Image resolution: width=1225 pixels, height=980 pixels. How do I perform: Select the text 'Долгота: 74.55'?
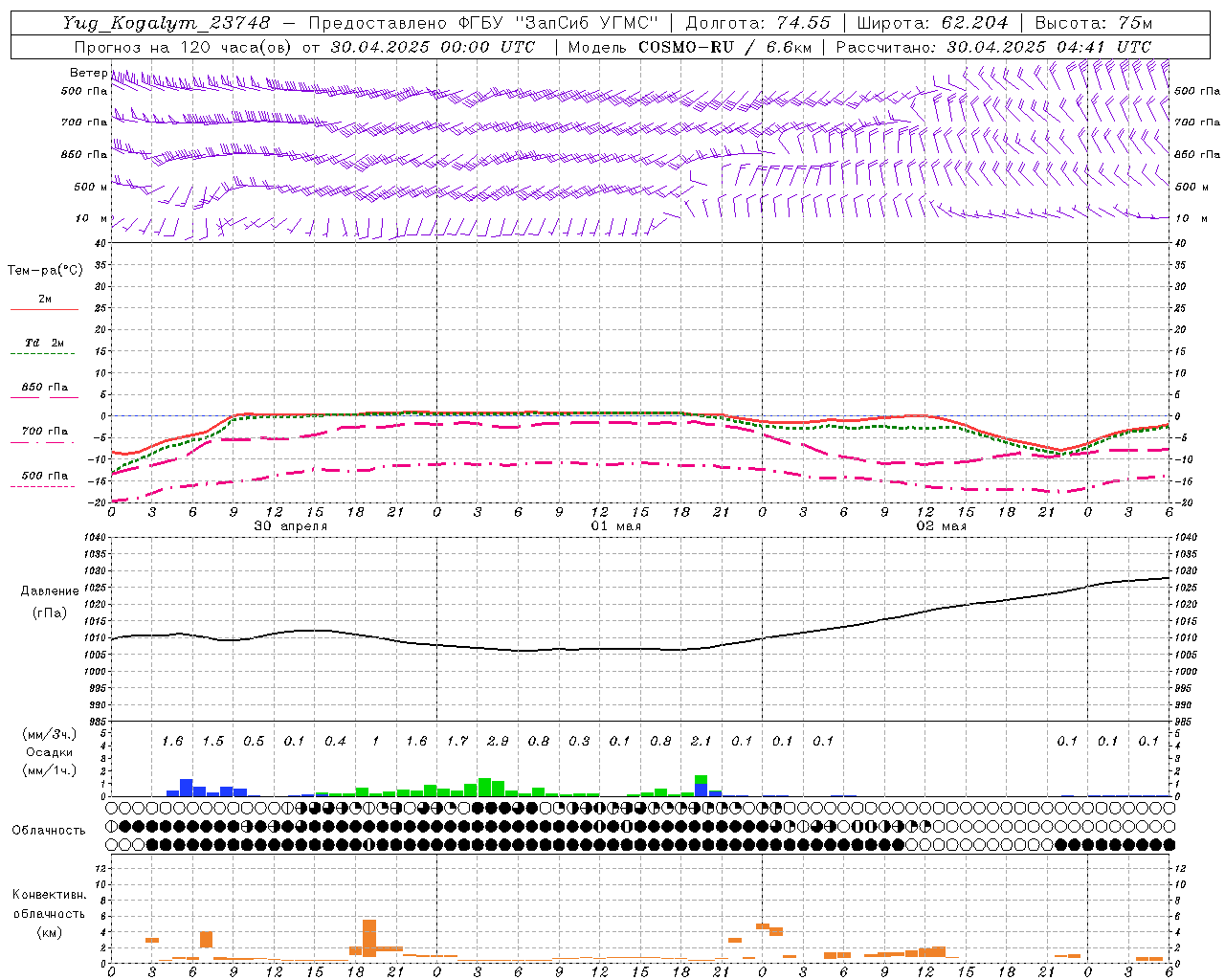[758, 23]
